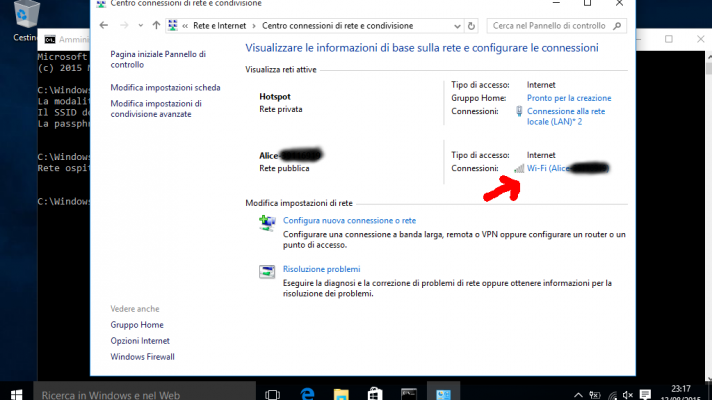Open the Wi-Fi (Alice) connection link
The width and height of the screenshot is (712, 400).
click(568, 168)
